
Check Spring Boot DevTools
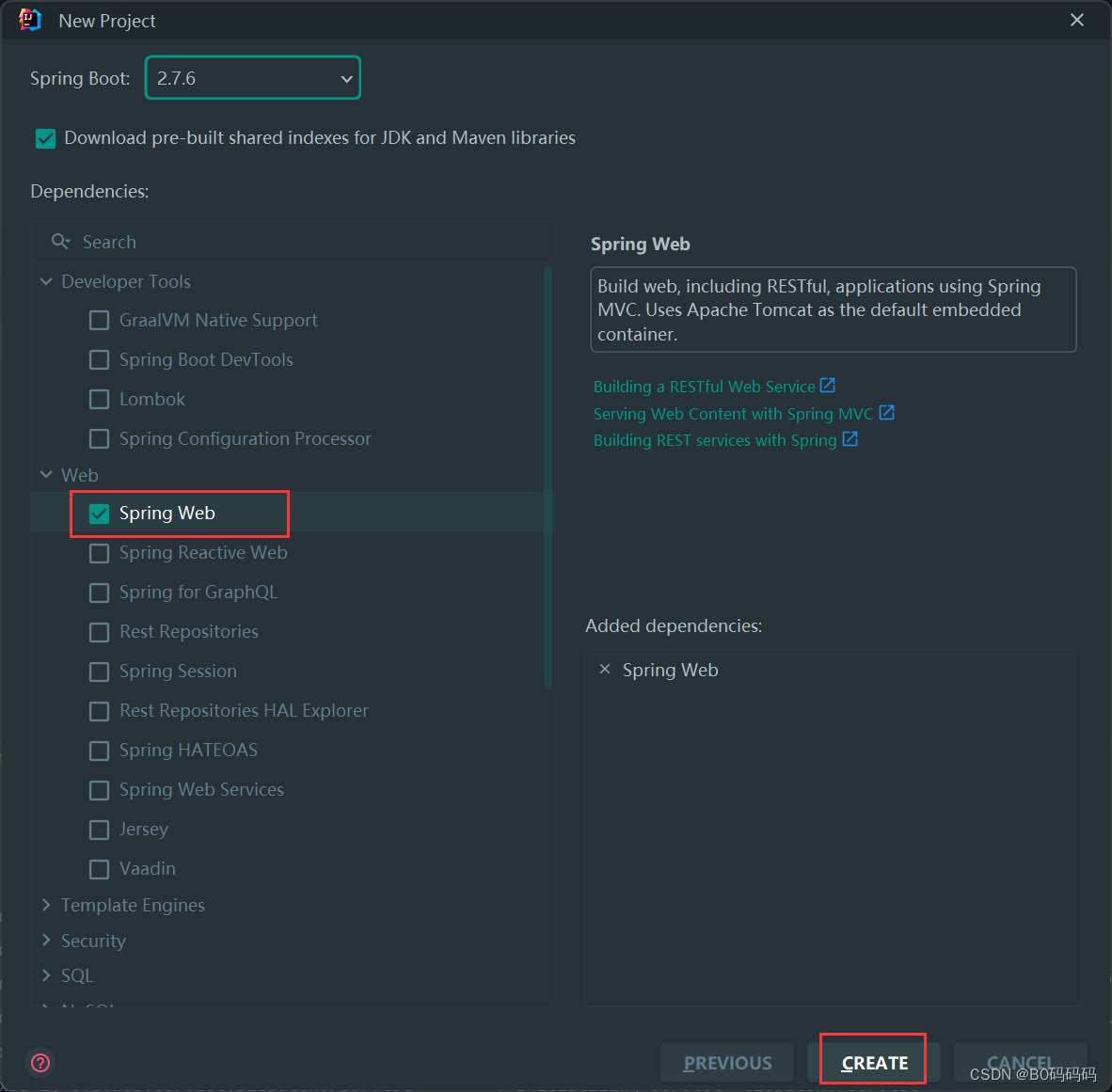99,360
